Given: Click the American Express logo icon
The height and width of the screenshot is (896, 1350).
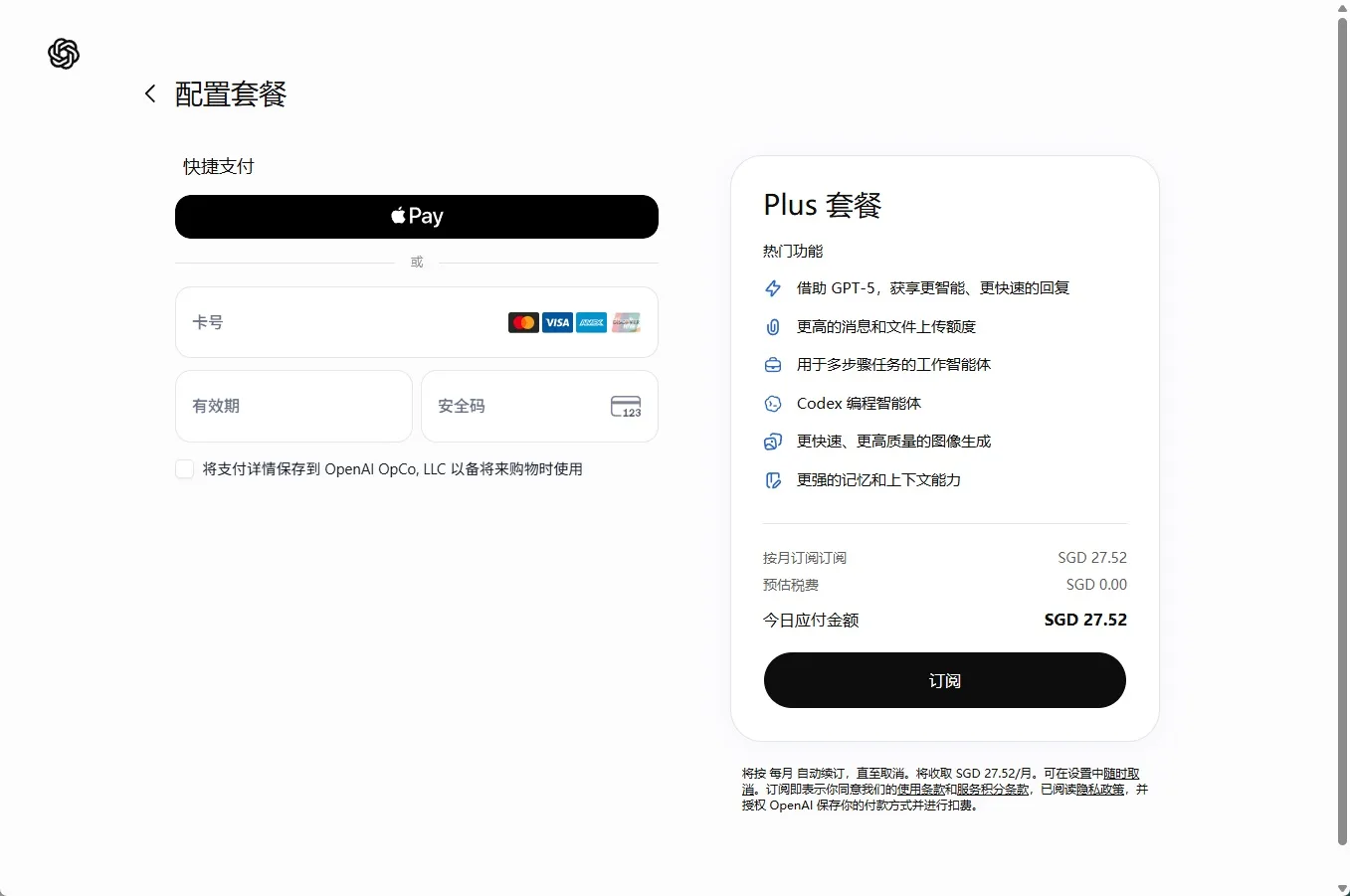Looking at the screenshot, I should point(591,322).
